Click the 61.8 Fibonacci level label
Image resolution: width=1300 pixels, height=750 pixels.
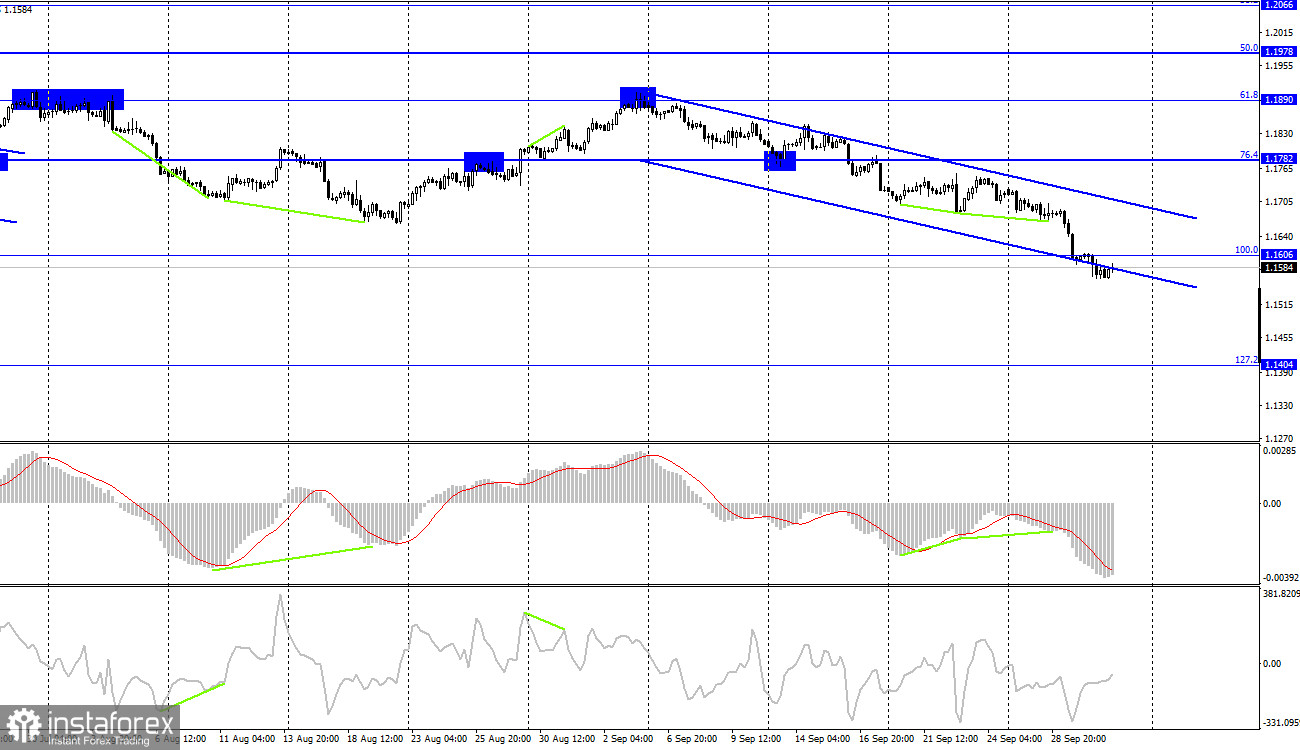click(1248, 95)
